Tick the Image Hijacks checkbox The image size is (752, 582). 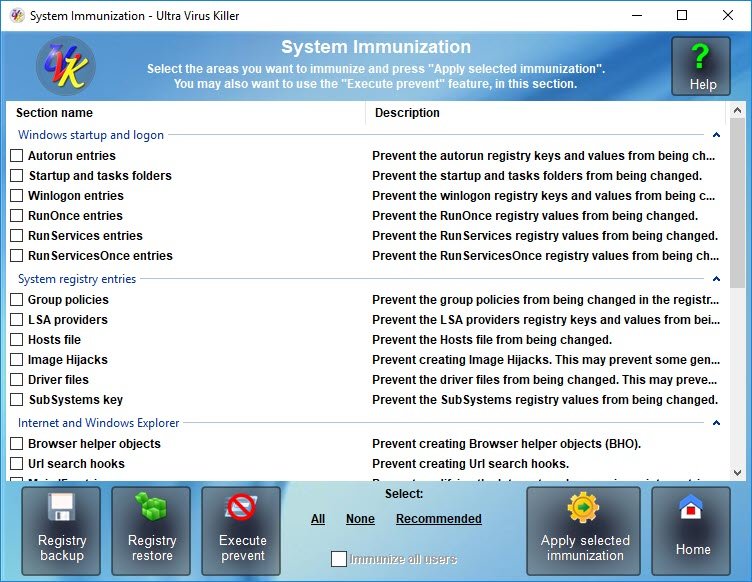(x=17, y=360)
